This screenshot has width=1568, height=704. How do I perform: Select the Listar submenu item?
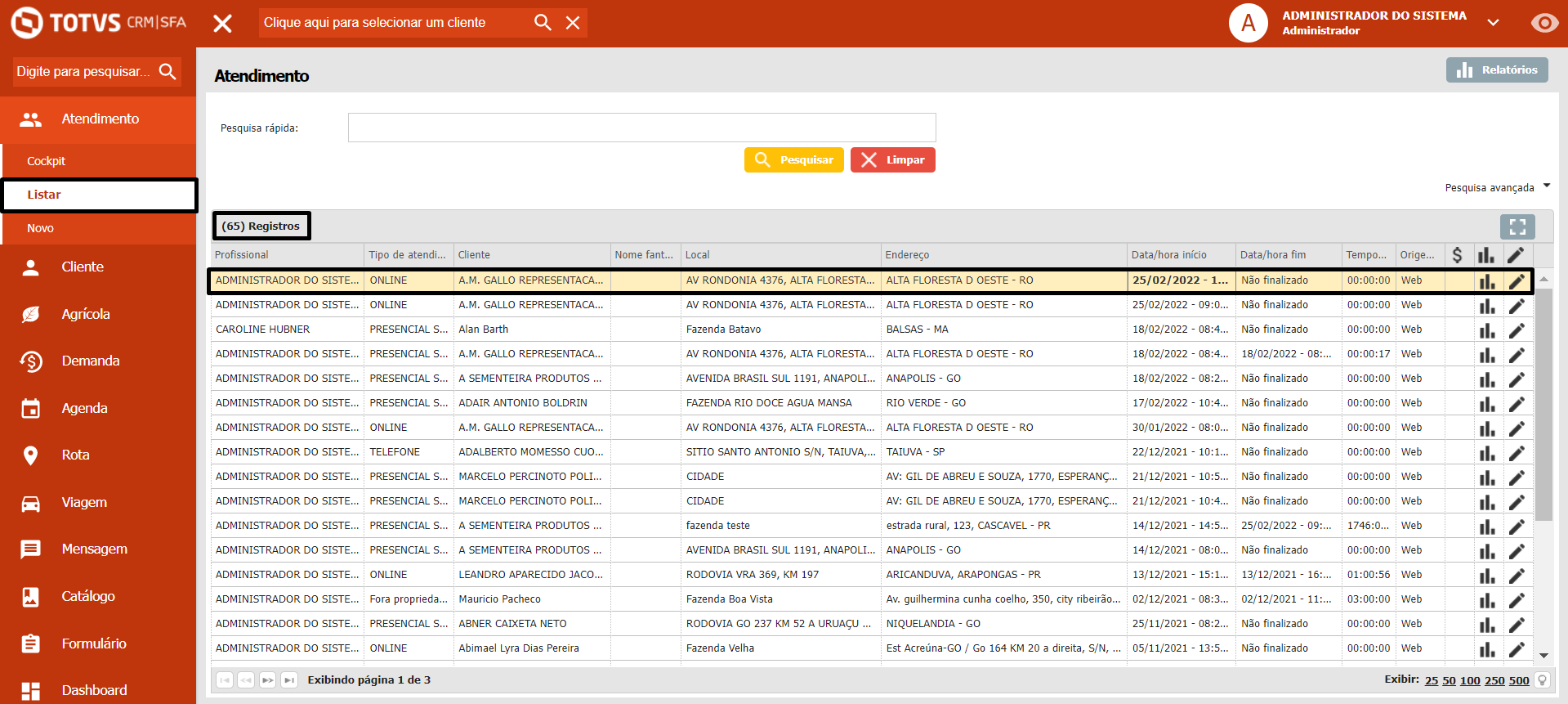[98, 195]
